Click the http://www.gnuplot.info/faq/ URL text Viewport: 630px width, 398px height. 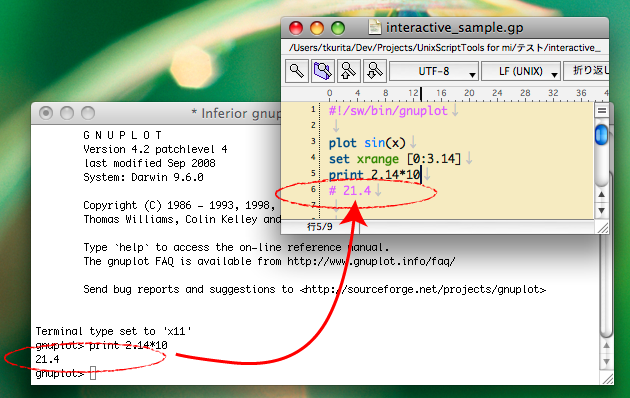tap(371, 262)
